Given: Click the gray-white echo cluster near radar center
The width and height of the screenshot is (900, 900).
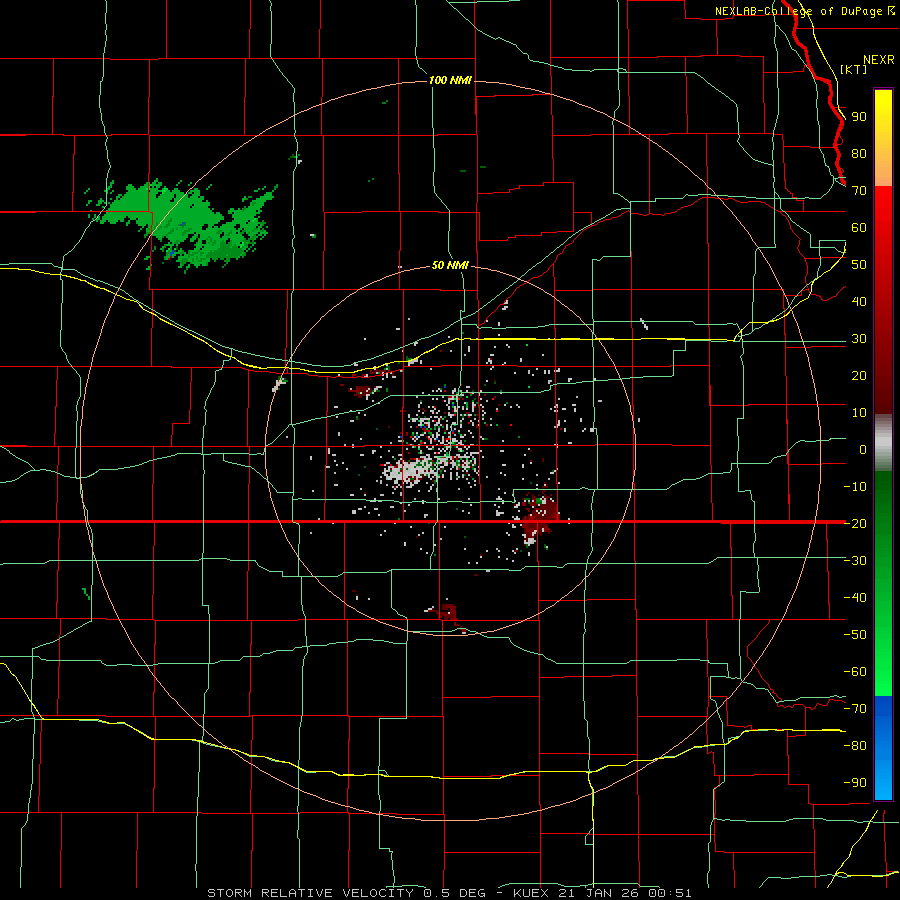Looking at the screenshot, I should 409,472.
